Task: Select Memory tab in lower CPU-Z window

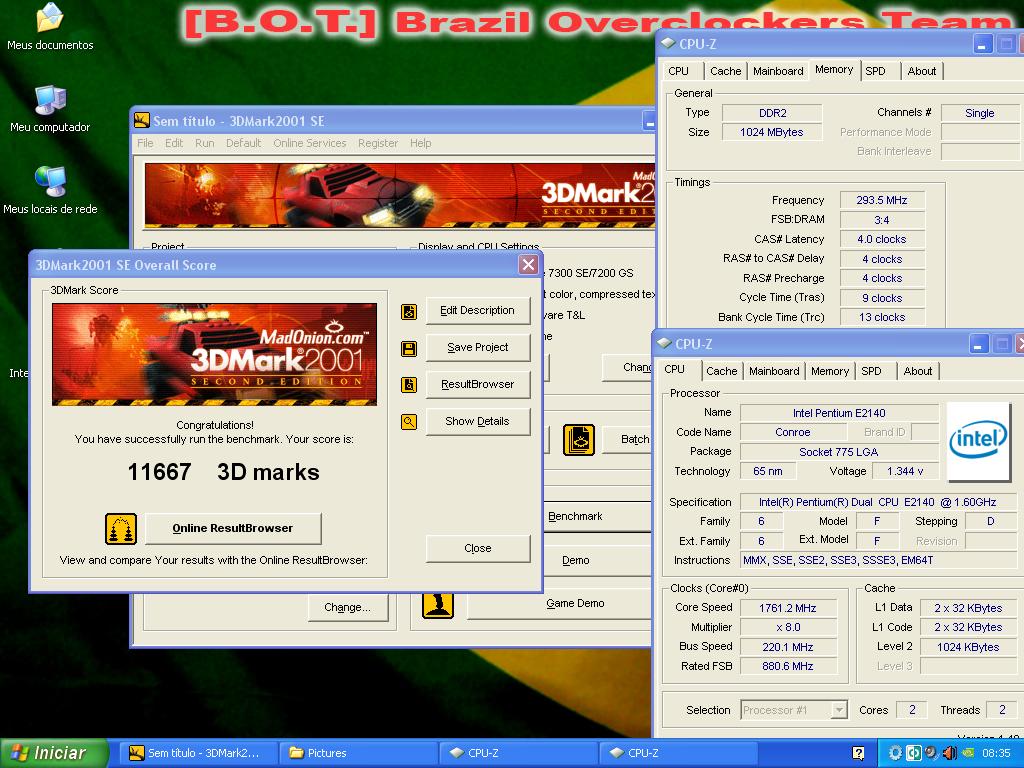Action: click(829, 371)
